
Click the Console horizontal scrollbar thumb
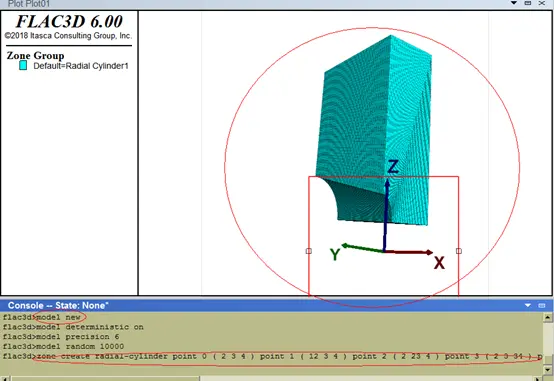105,379
